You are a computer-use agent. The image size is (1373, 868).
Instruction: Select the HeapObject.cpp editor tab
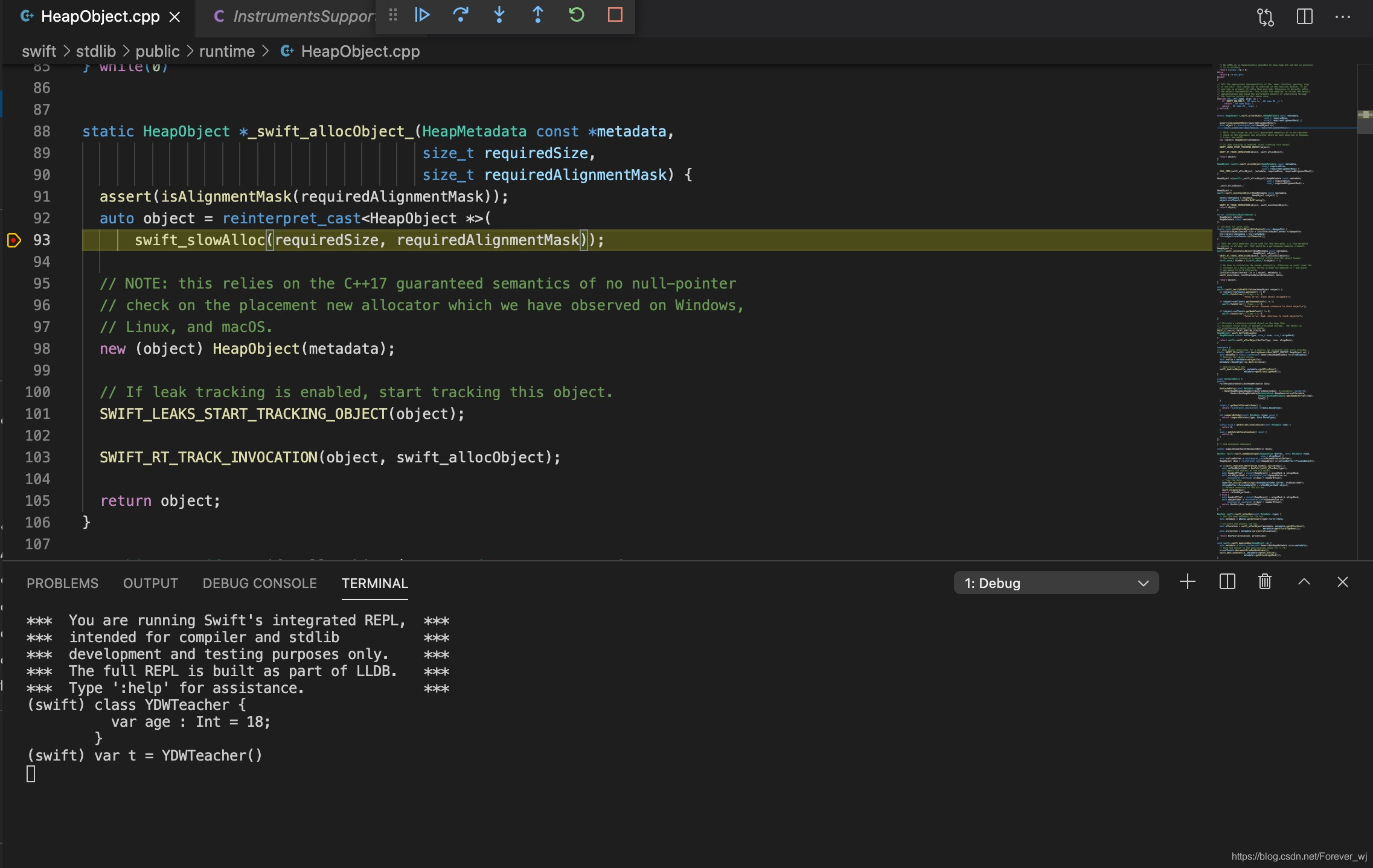click(100, 17)
